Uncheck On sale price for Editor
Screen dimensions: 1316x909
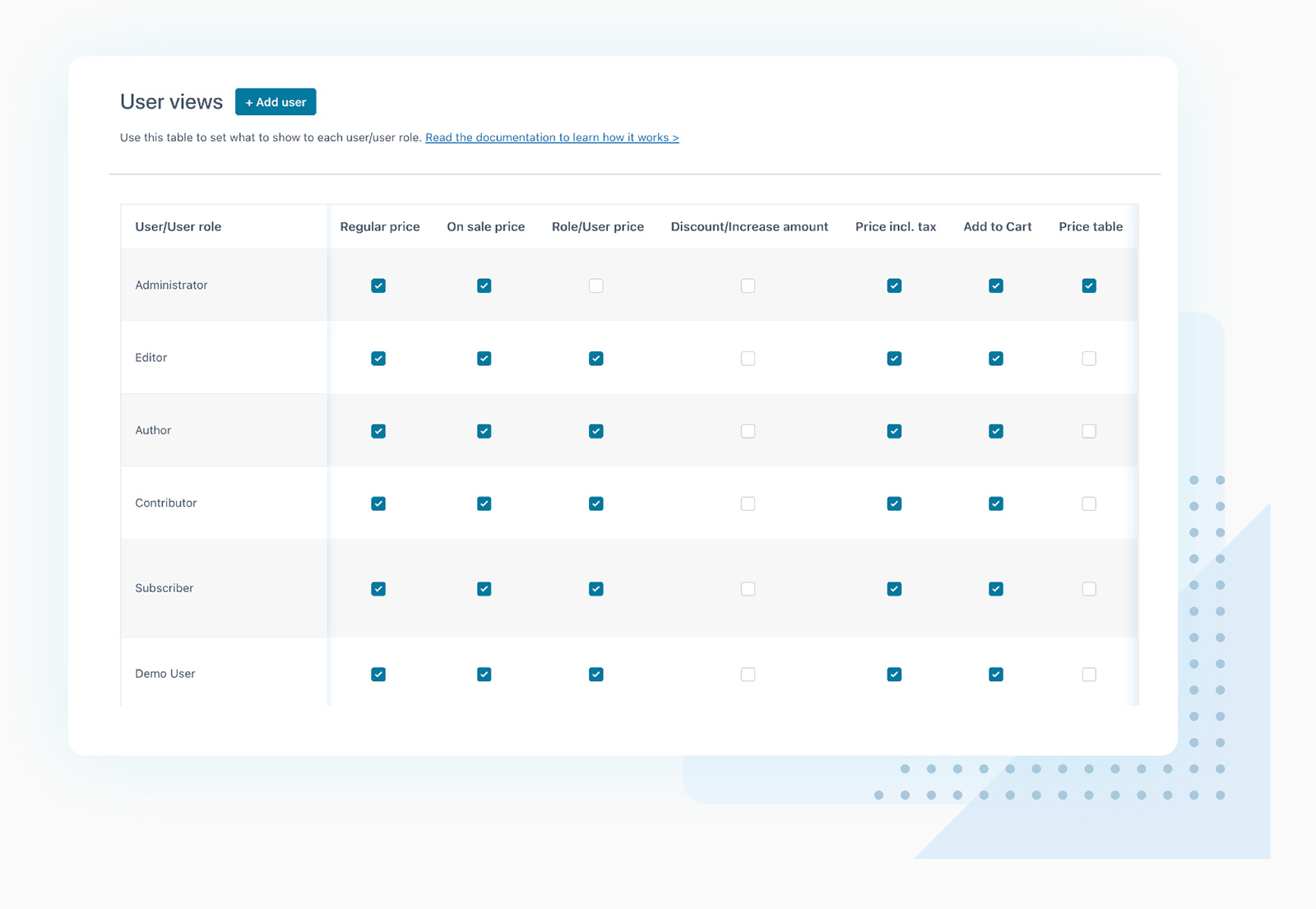484,358
